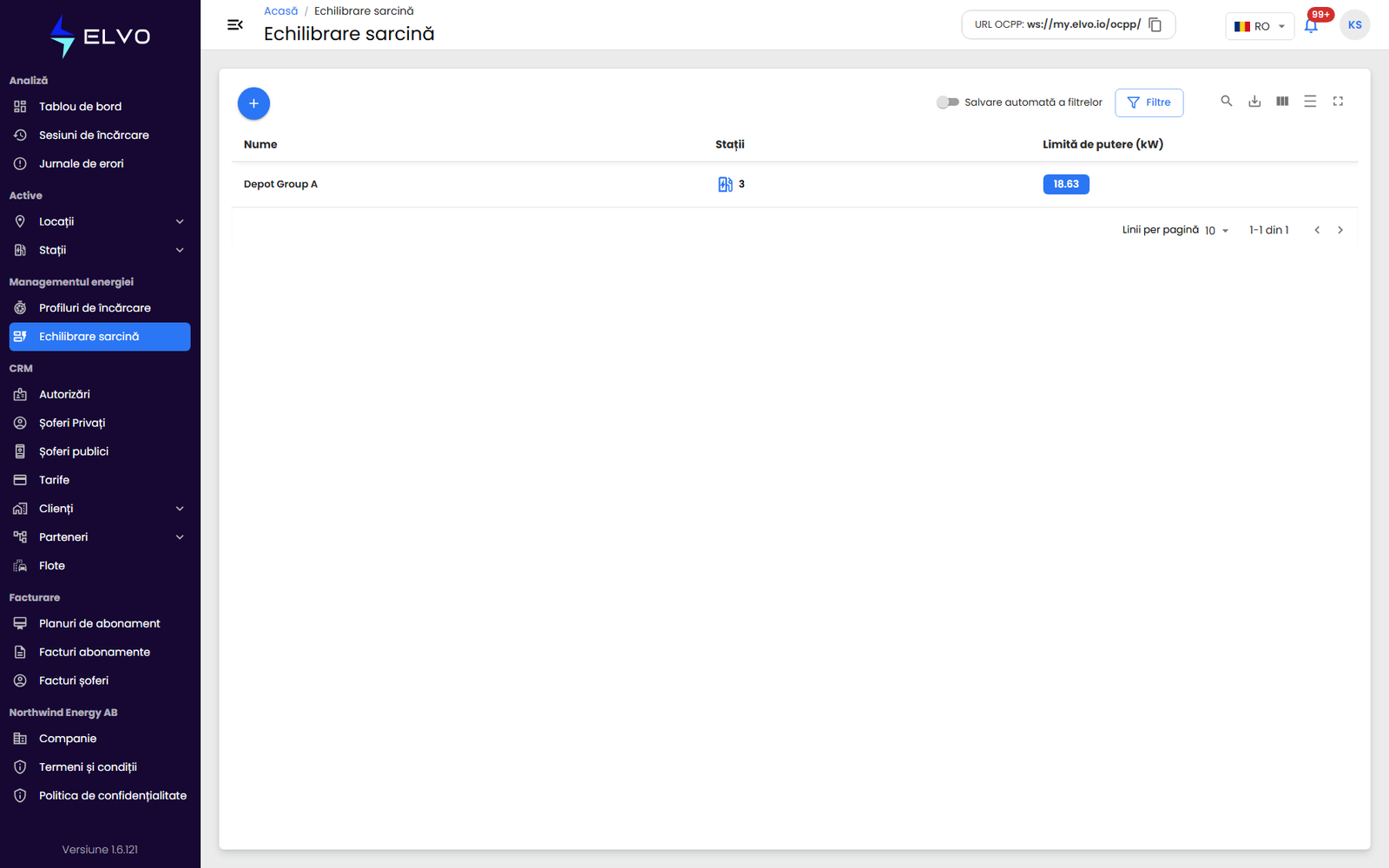The height and width of the screenshot is (868, 1389).
Task: Open Planuri de abonament
Action: click(x=100, y=623)
